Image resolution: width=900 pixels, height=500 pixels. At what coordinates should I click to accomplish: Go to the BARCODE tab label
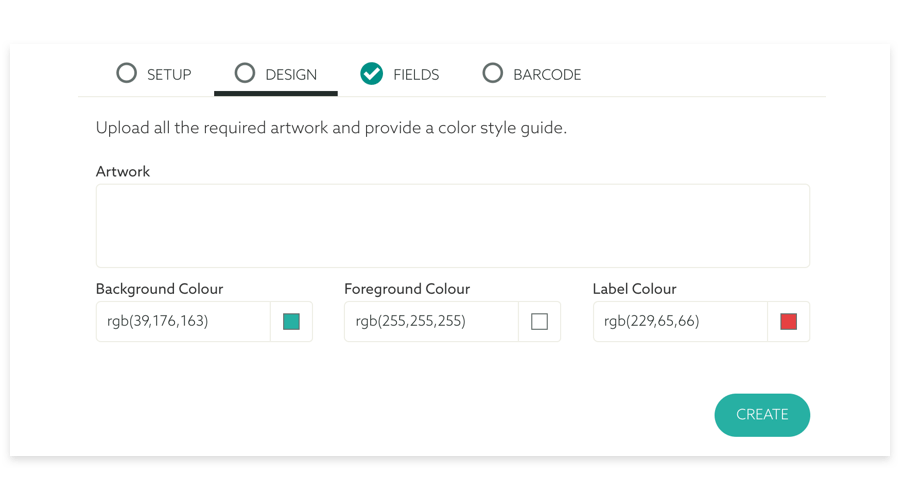coord(547,74)
